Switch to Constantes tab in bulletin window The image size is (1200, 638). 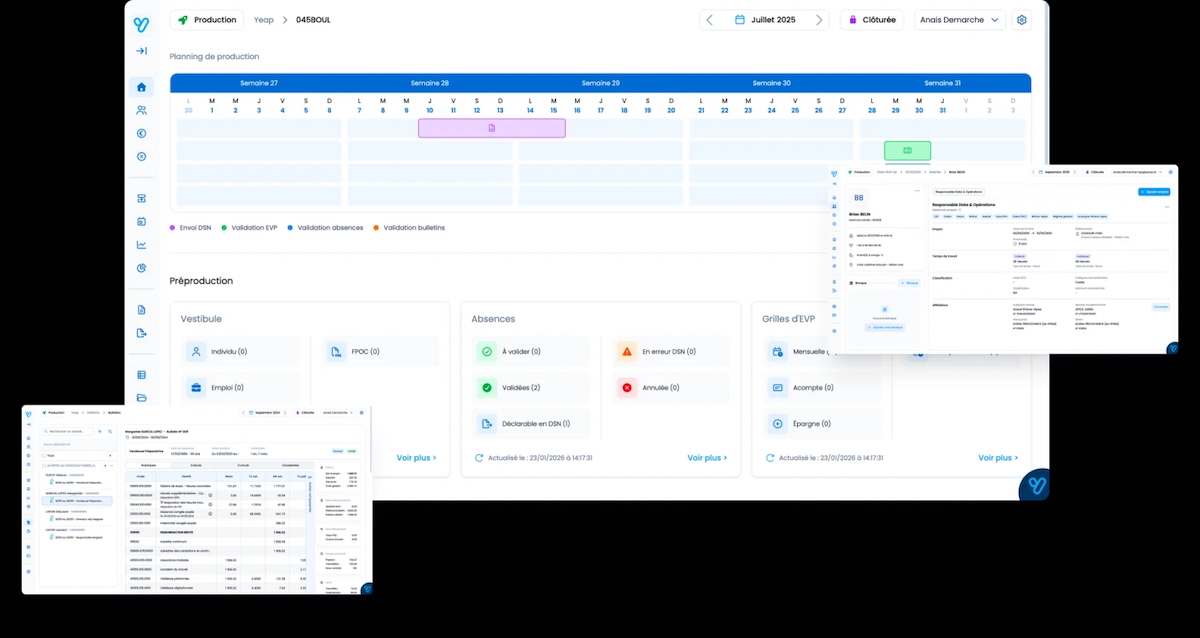click(x=291, y=465)
